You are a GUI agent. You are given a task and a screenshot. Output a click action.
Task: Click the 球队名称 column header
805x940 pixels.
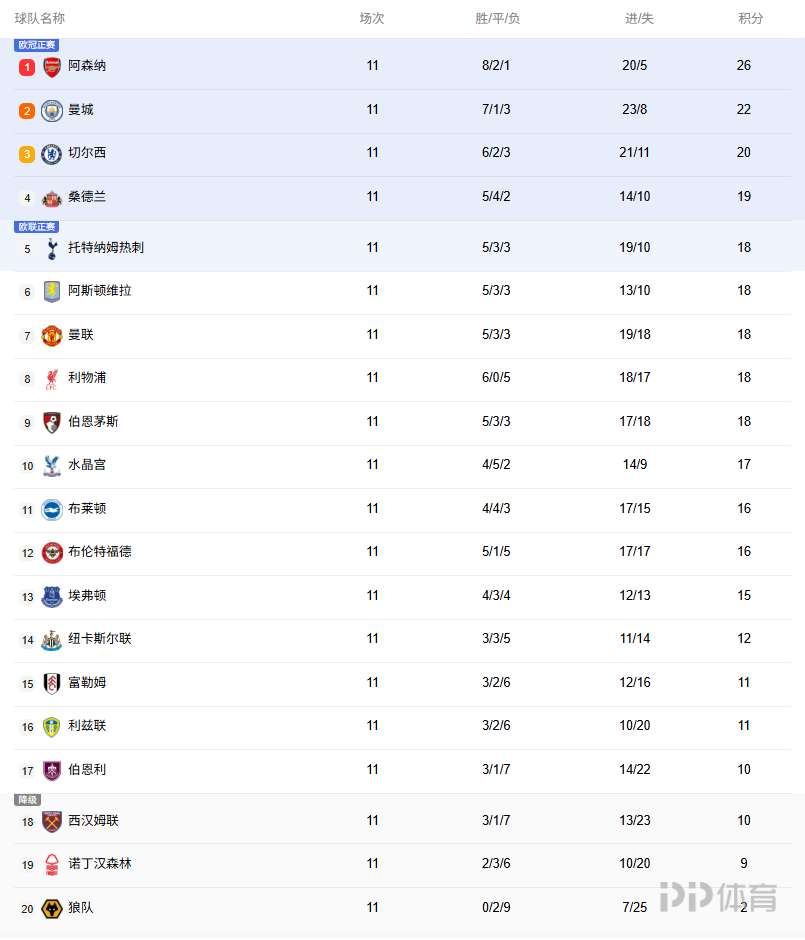pyautogui.click(x=40, y=18)
